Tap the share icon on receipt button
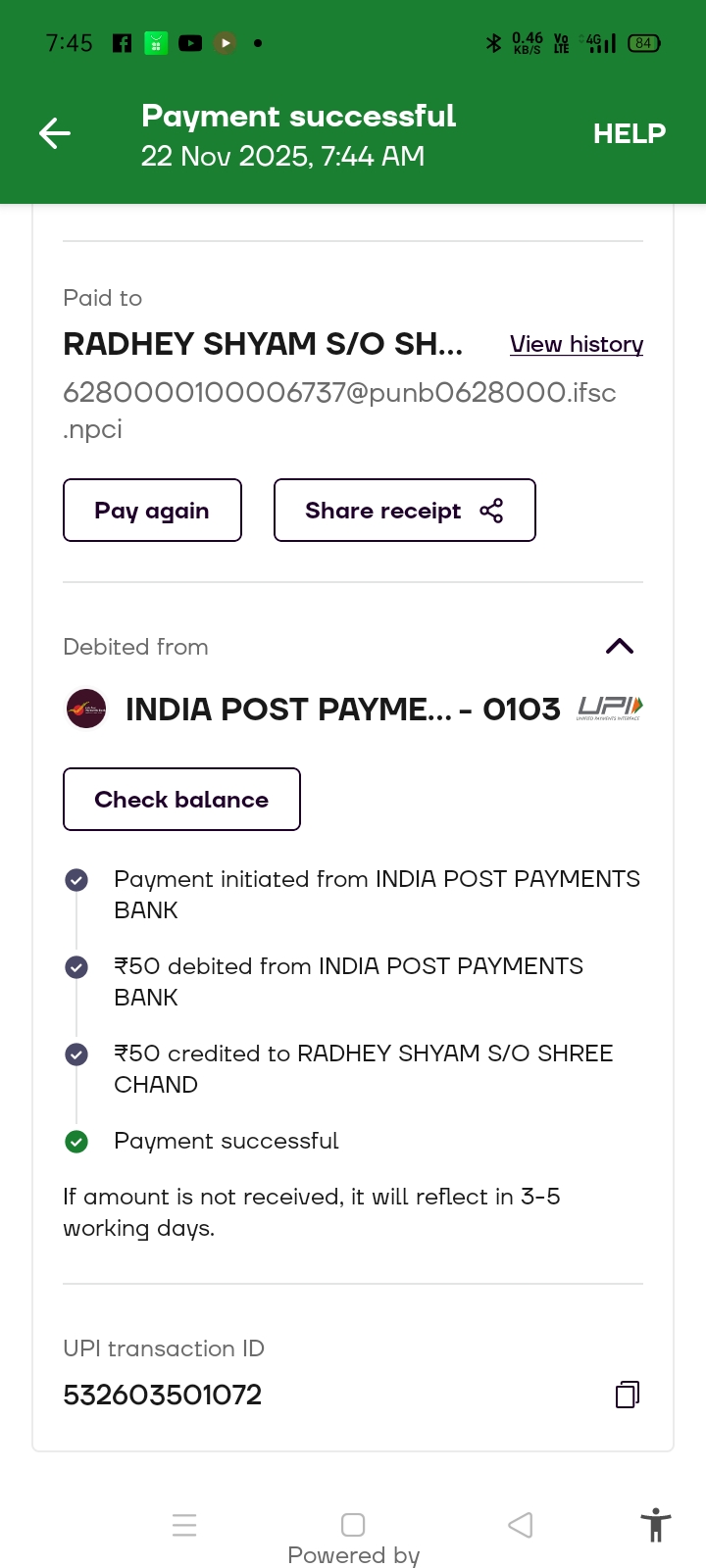The width and height of the screenshot is (706, 1568). tap(491, 511)
